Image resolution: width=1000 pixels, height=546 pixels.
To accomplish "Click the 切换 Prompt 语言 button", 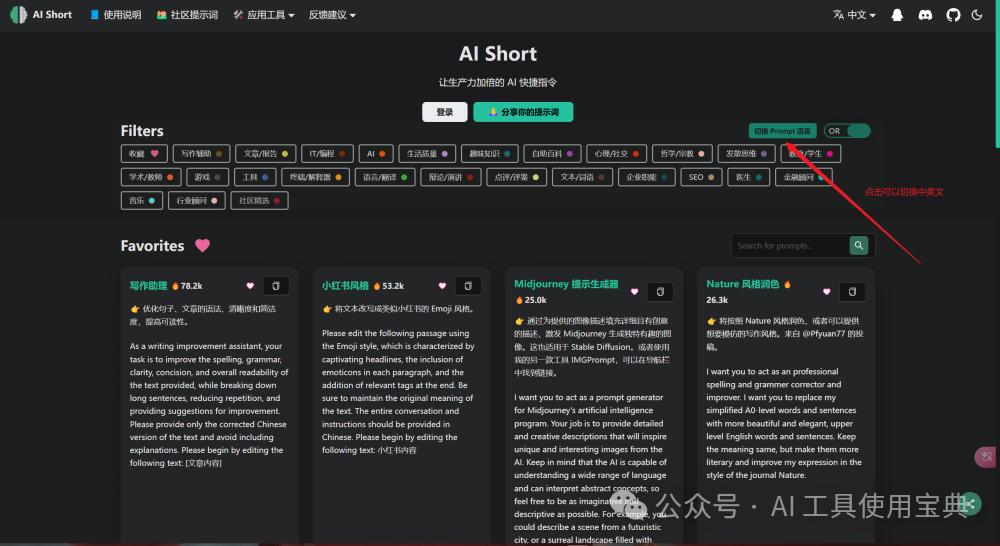I will 783,131.
